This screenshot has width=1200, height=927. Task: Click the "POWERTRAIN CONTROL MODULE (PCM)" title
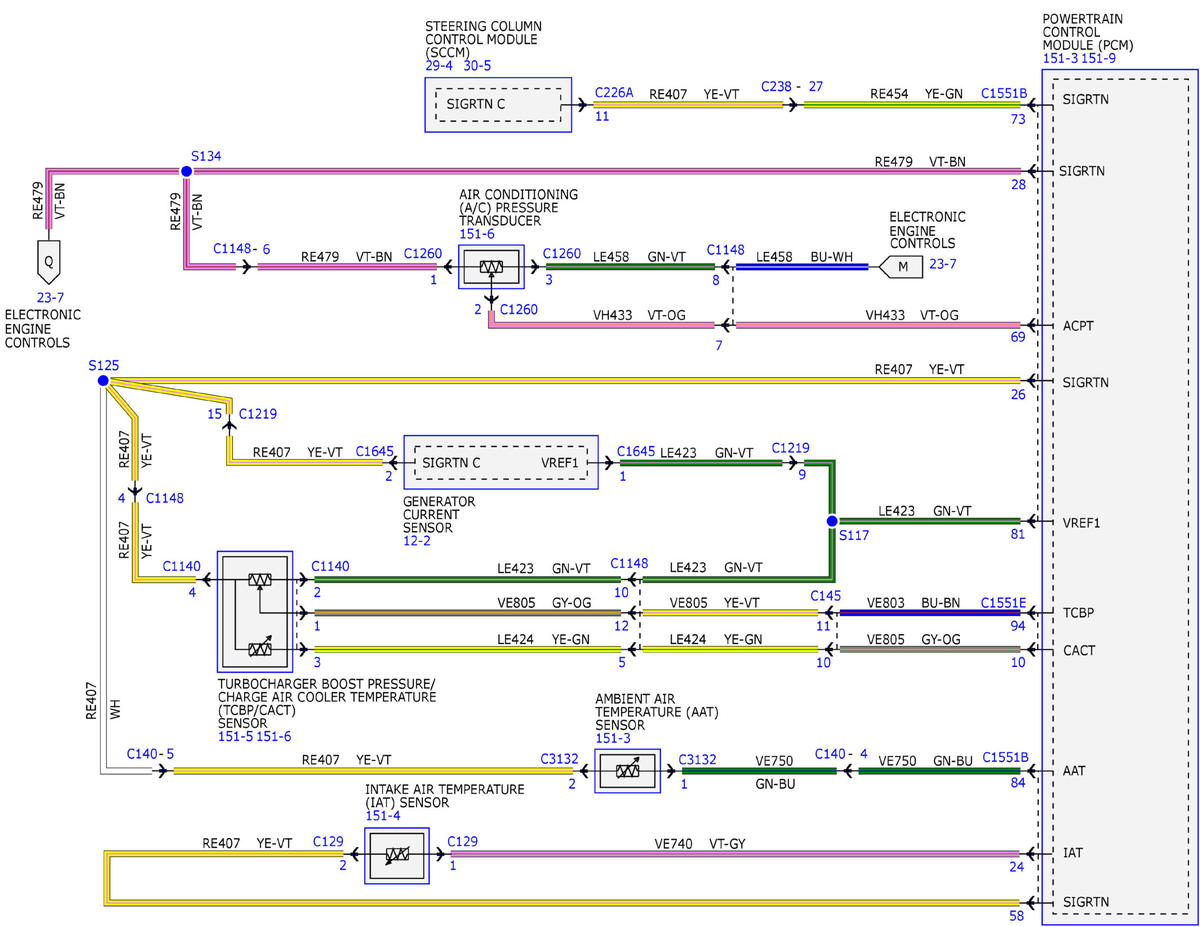(1088, 32)
